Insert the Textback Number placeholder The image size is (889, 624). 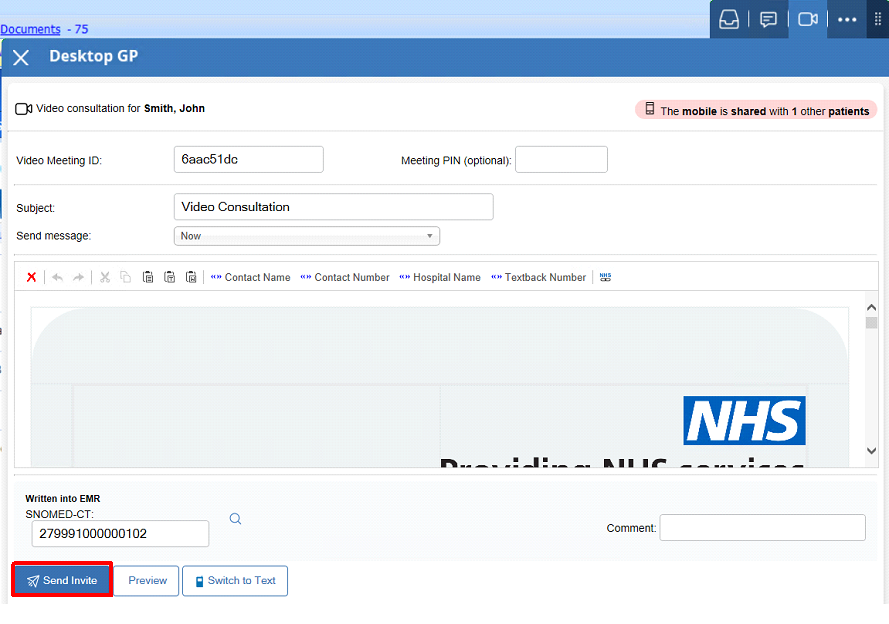[538, 277]
